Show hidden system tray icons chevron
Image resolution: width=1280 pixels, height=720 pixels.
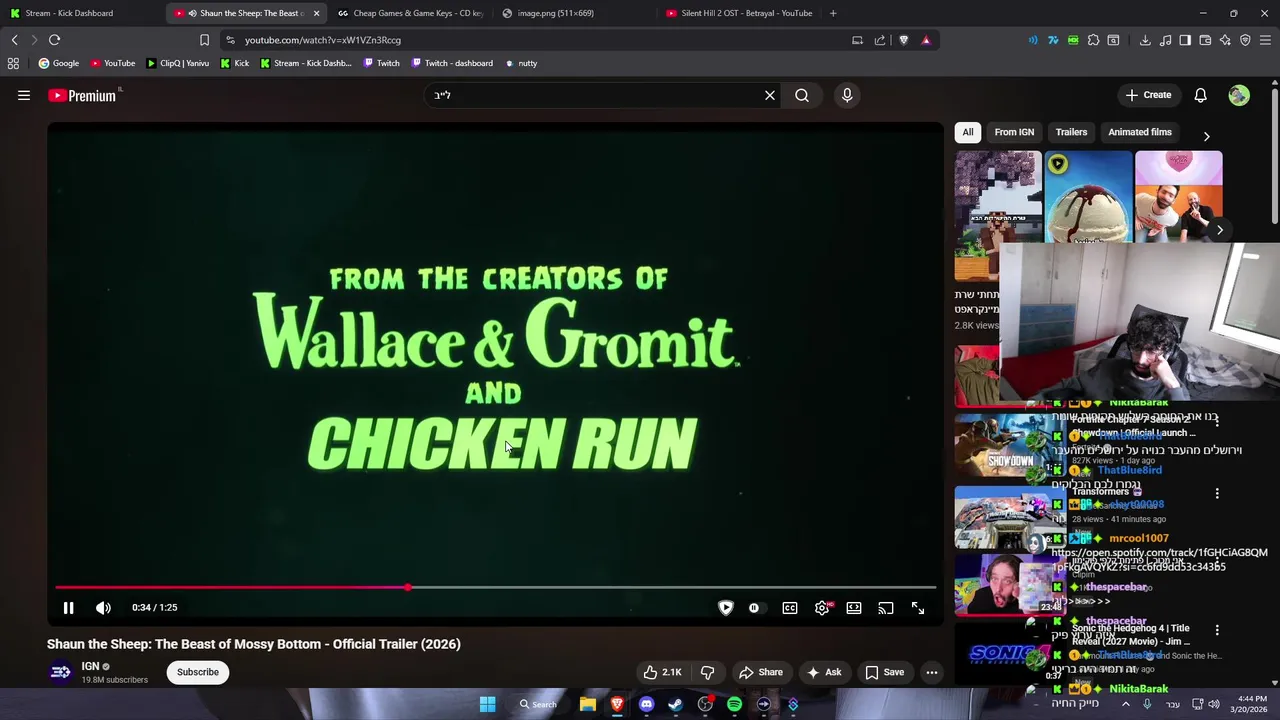tap(1126, 704)
